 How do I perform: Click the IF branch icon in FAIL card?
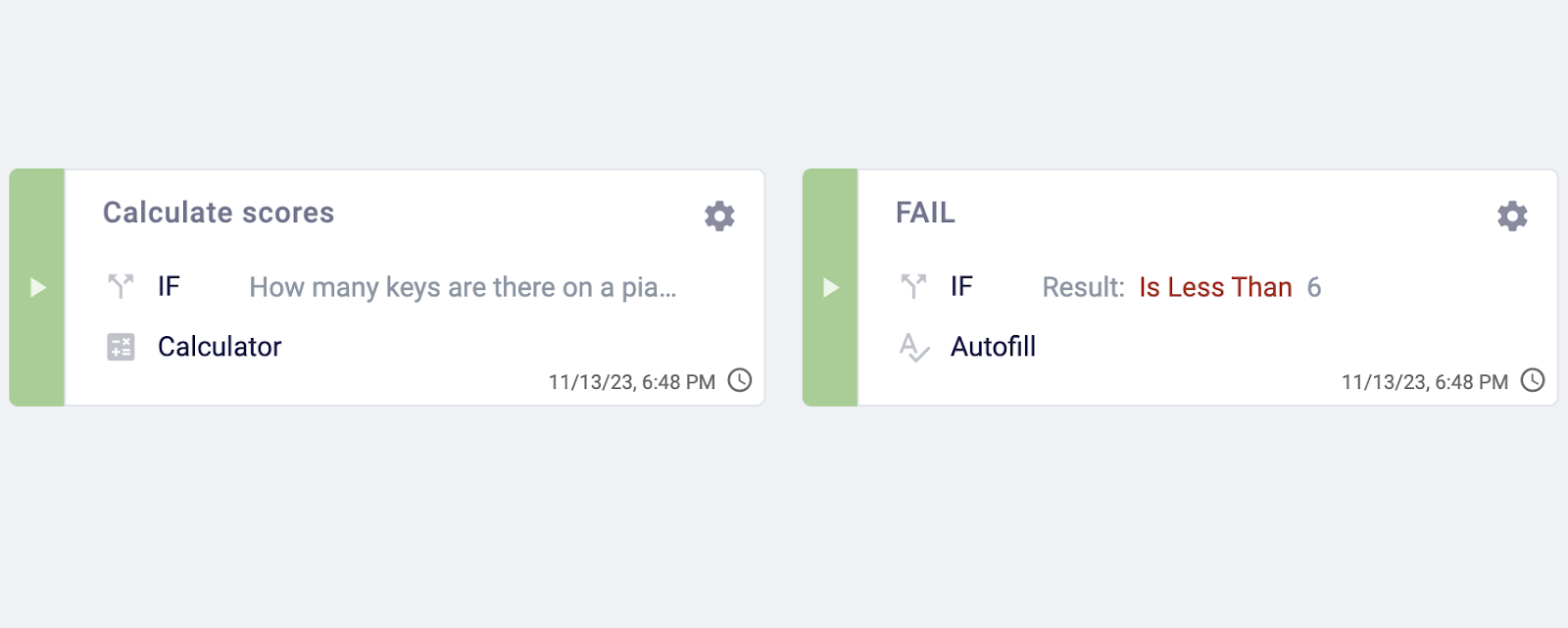pyautogui.click(x=913, y=286)
